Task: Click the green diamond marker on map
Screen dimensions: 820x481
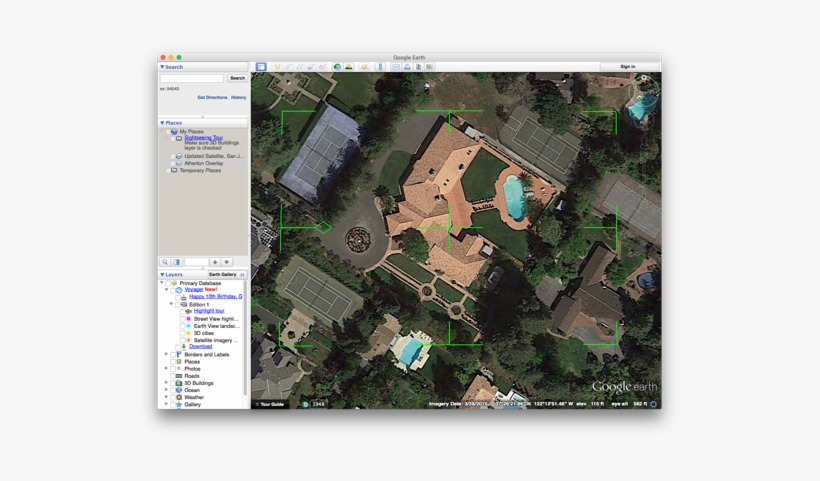Action: coord(323,227)
